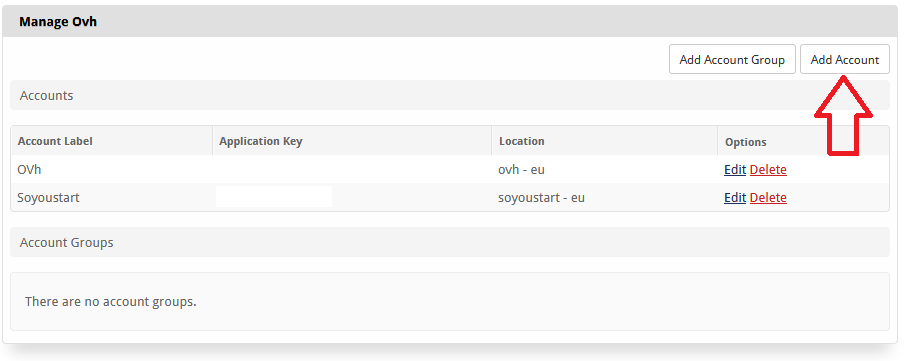
Task: Delete the OVh account
Action: [768, 170]
